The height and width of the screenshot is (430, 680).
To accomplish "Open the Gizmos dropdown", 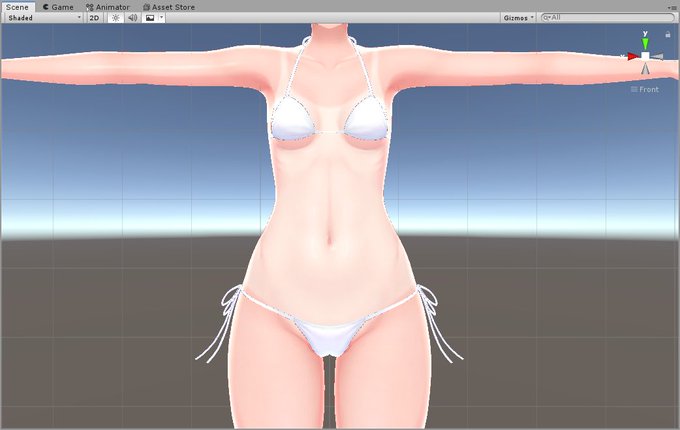I will [518, 18].
